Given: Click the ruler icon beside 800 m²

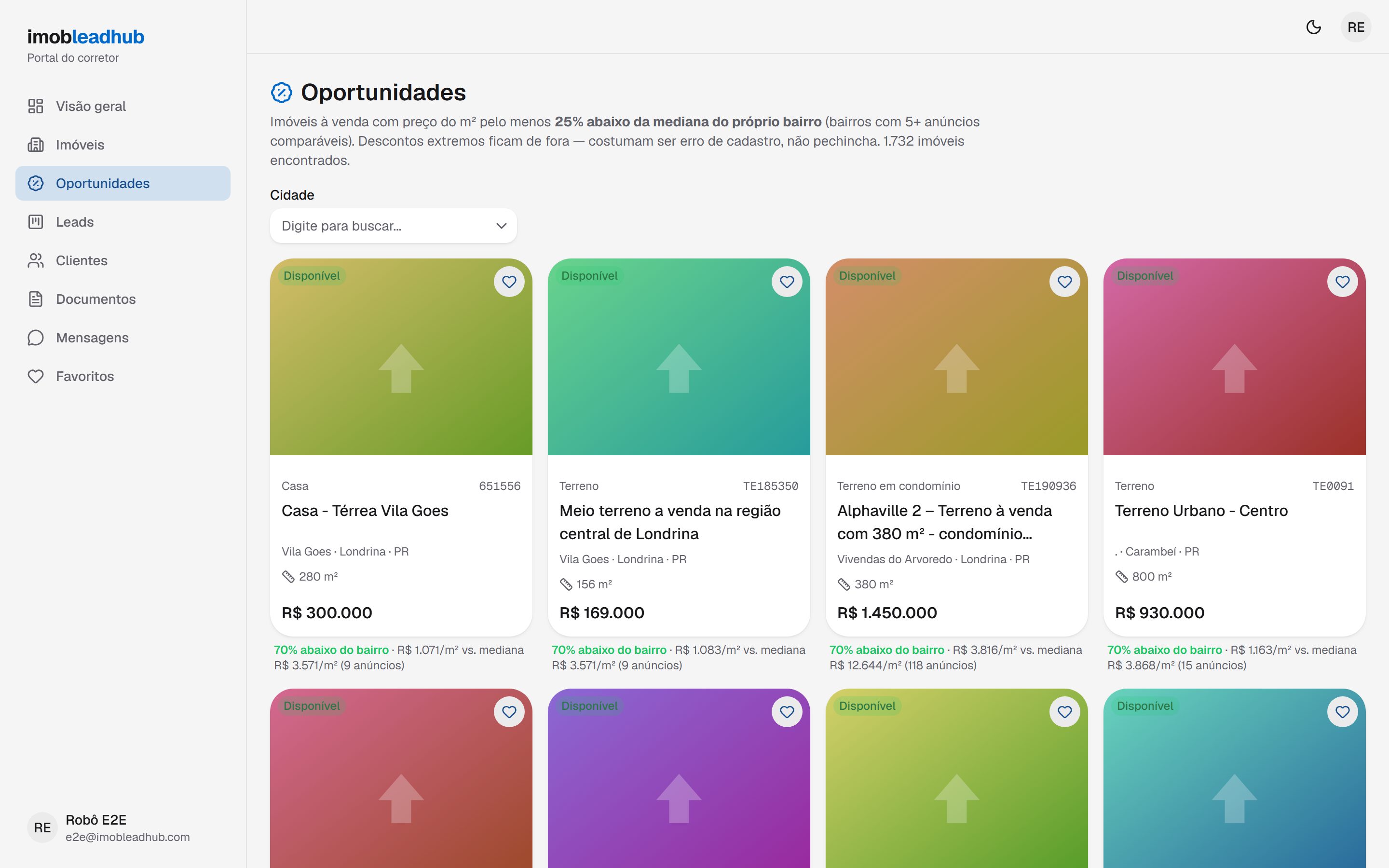Looking at the screenshot, I should [1121, 576].
